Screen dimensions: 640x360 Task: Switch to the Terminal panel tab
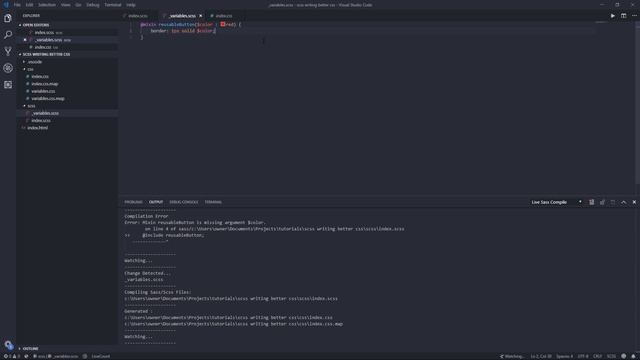click(213, 202)
